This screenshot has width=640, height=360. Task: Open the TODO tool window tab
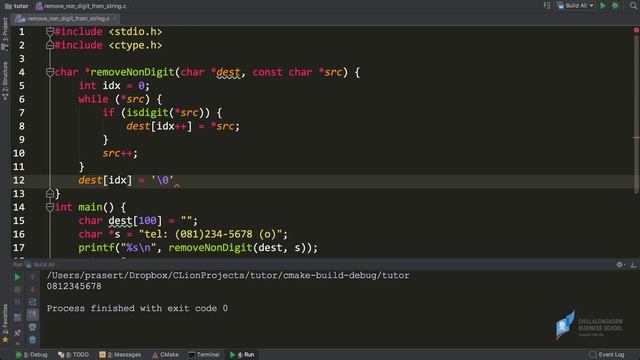[x=73, y=355]
